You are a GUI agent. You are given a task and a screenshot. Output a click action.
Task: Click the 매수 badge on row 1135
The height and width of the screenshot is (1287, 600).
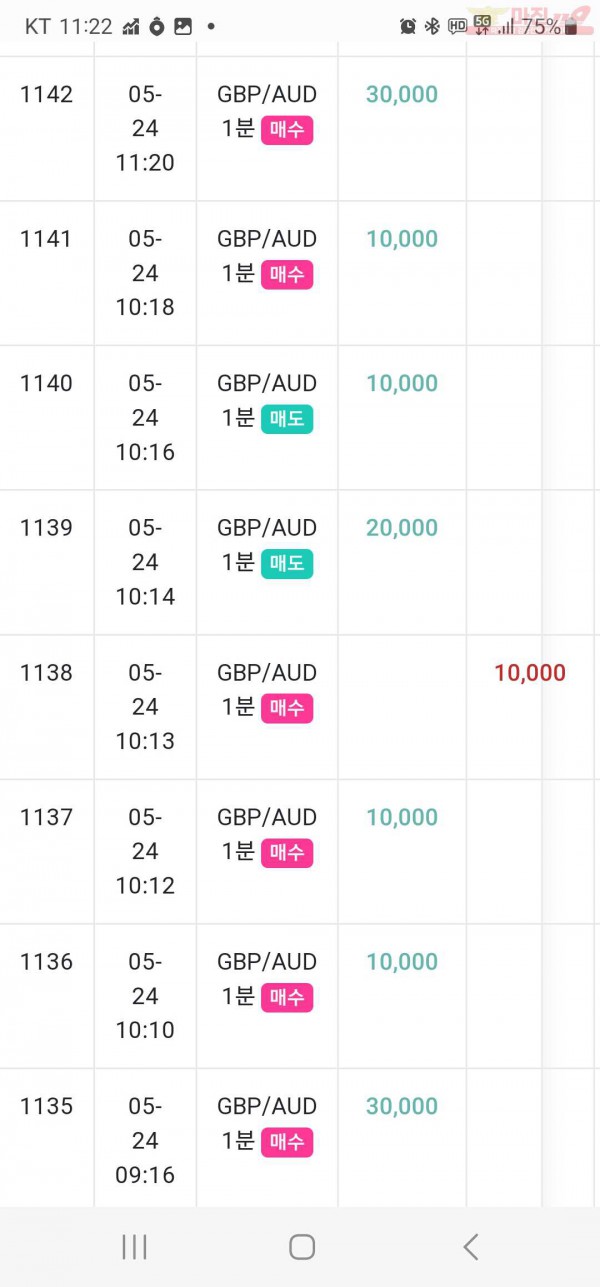(287, 1142)
